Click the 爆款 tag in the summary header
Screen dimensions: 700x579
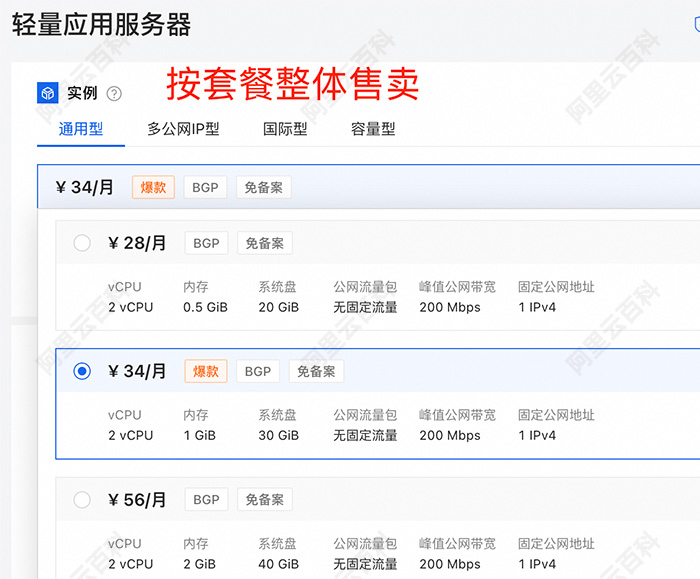click(153, 187)
